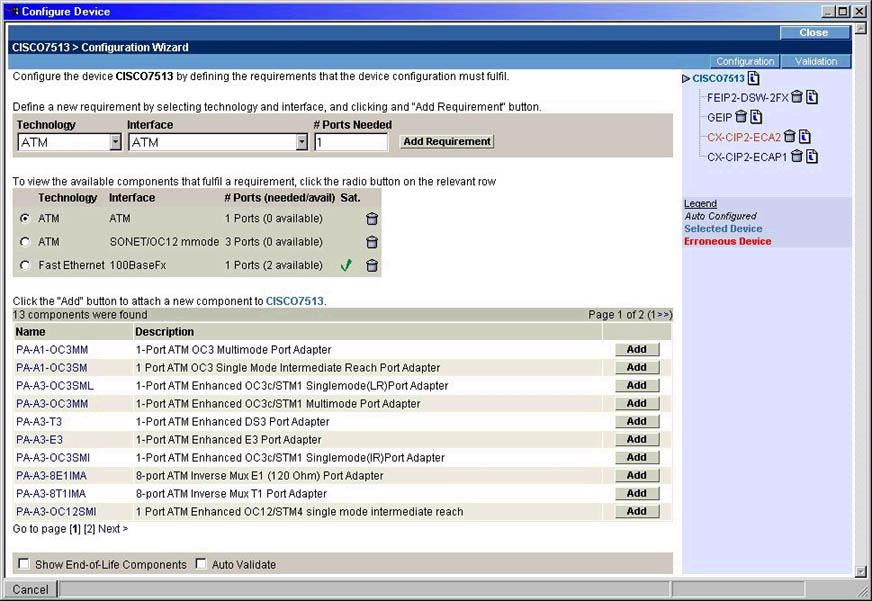Image resolution: width=872 pixels, height=601 pixels.
Task: Click the Add Requirement button
Action: point(446,142)
